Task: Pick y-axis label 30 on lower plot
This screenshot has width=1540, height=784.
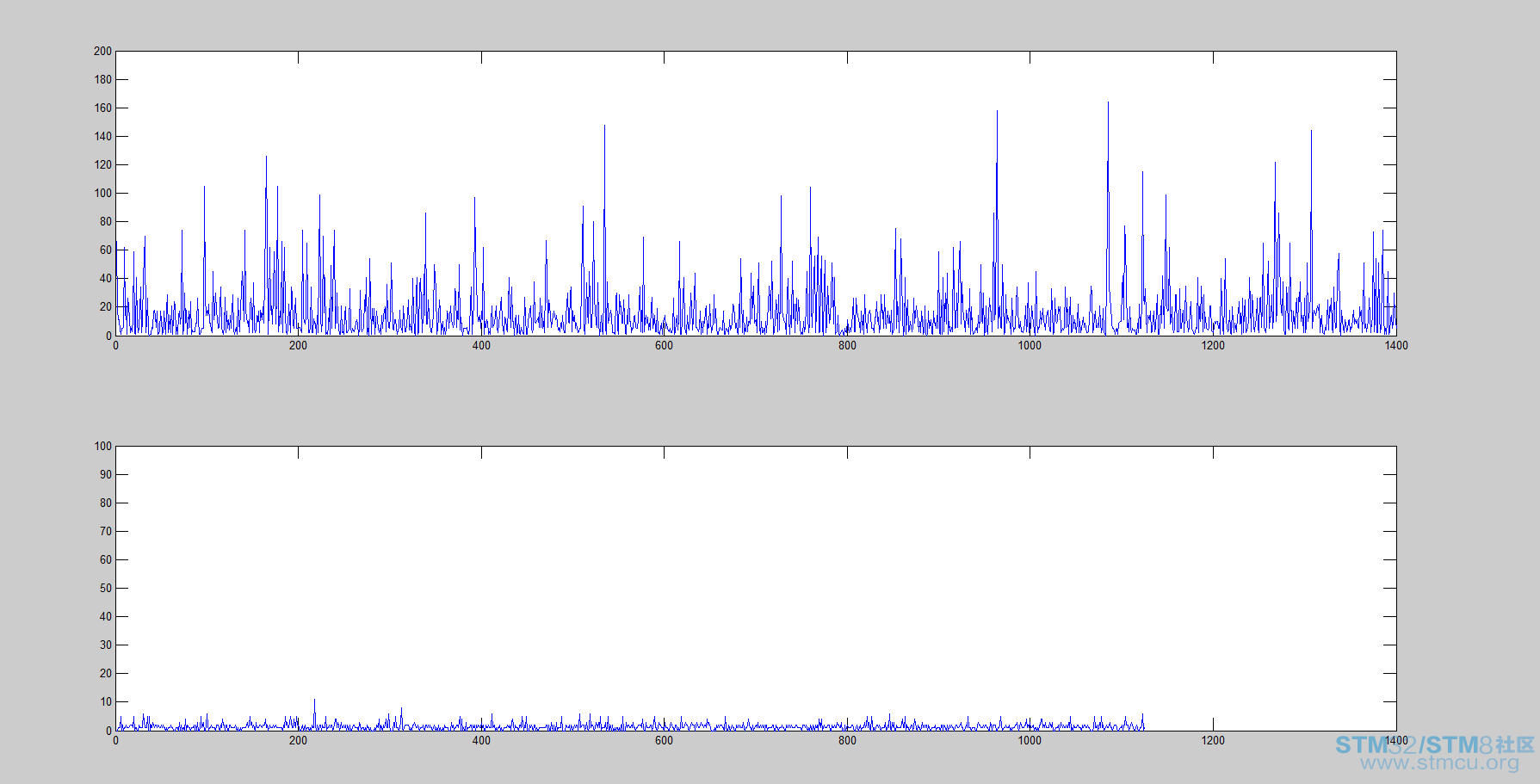Action: 106,645
